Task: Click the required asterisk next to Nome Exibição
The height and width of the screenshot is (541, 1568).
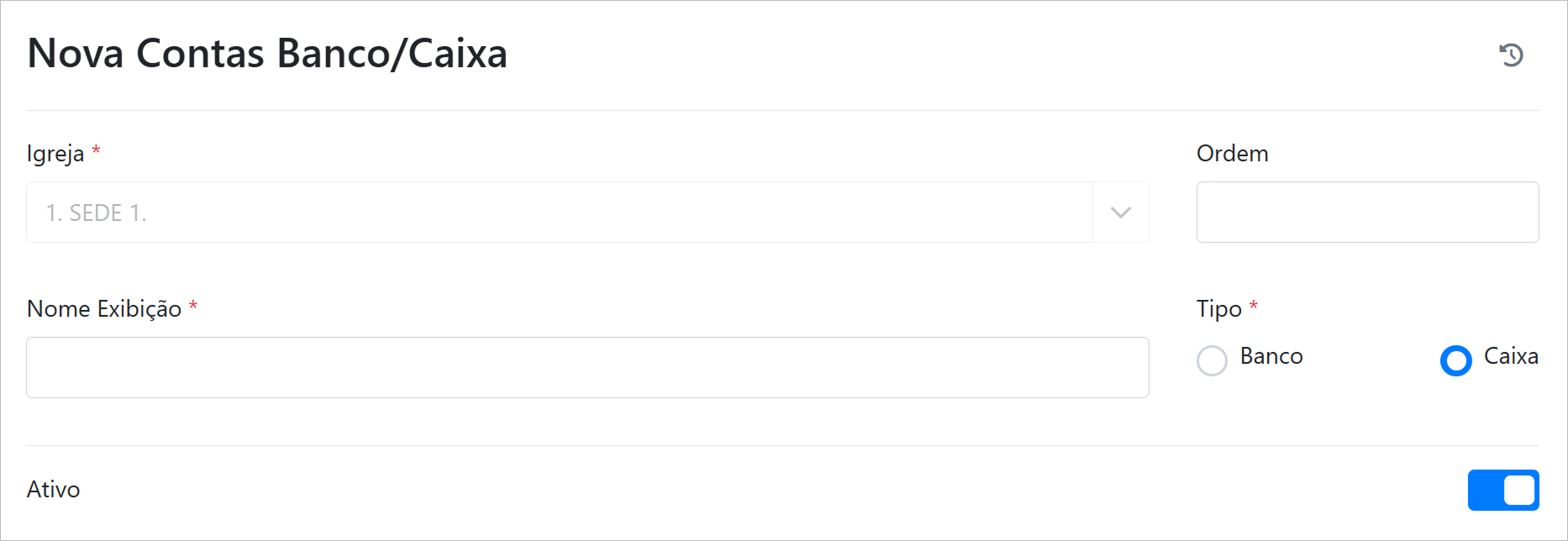Action: tap(193, 307)
